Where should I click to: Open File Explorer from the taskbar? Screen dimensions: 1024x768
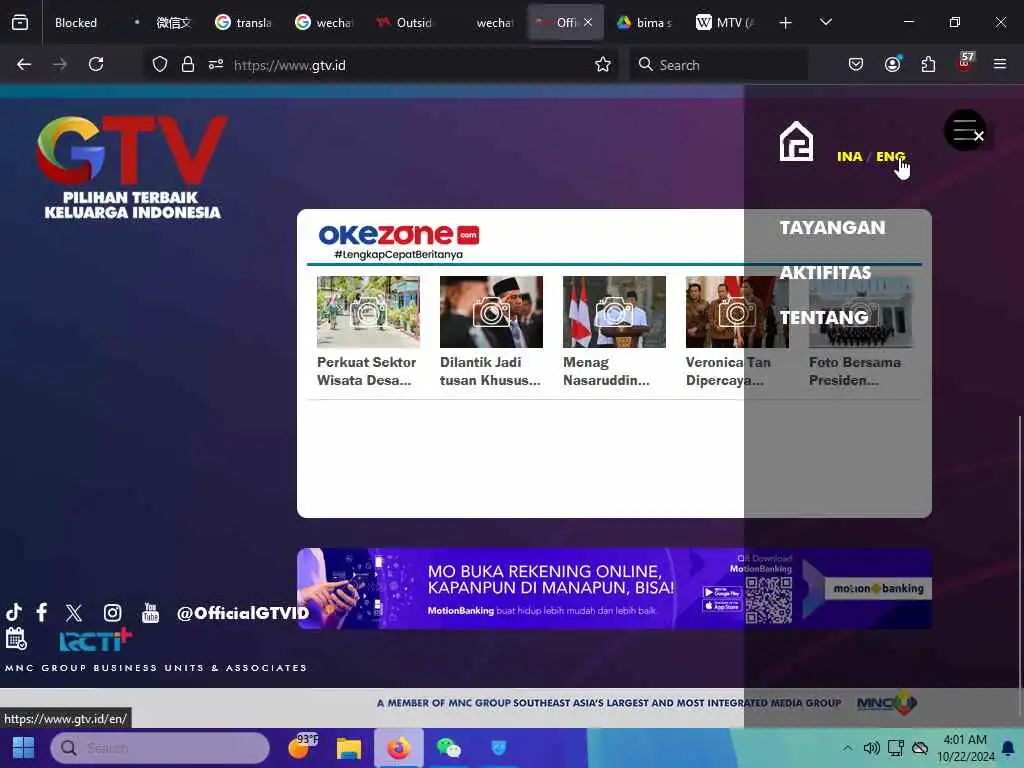point(349,748)
